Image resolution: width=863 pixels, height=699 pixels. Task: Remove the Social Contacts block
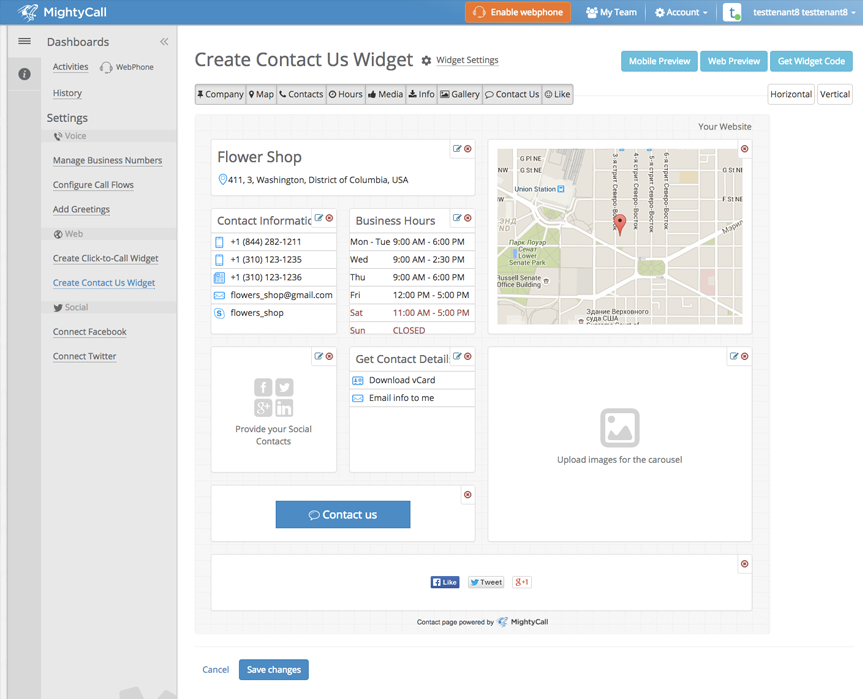coord(329,356)
